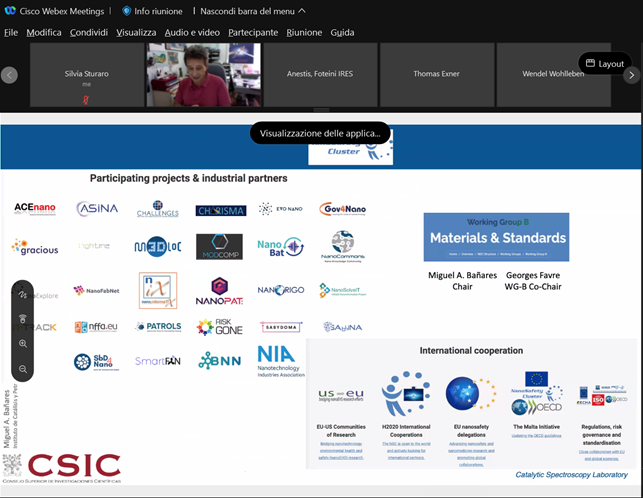Click the nffa.eu logo
The width and height of the screenshot is (643, 498).
tap(96, 327)
